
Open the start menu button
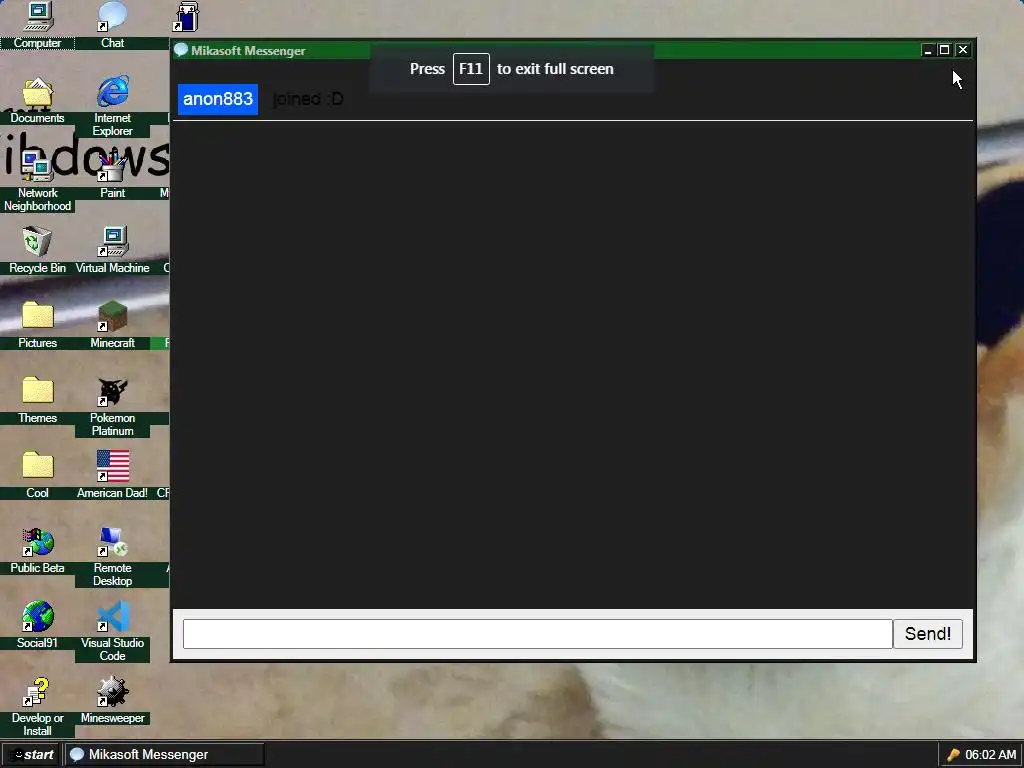pos(31,755)
